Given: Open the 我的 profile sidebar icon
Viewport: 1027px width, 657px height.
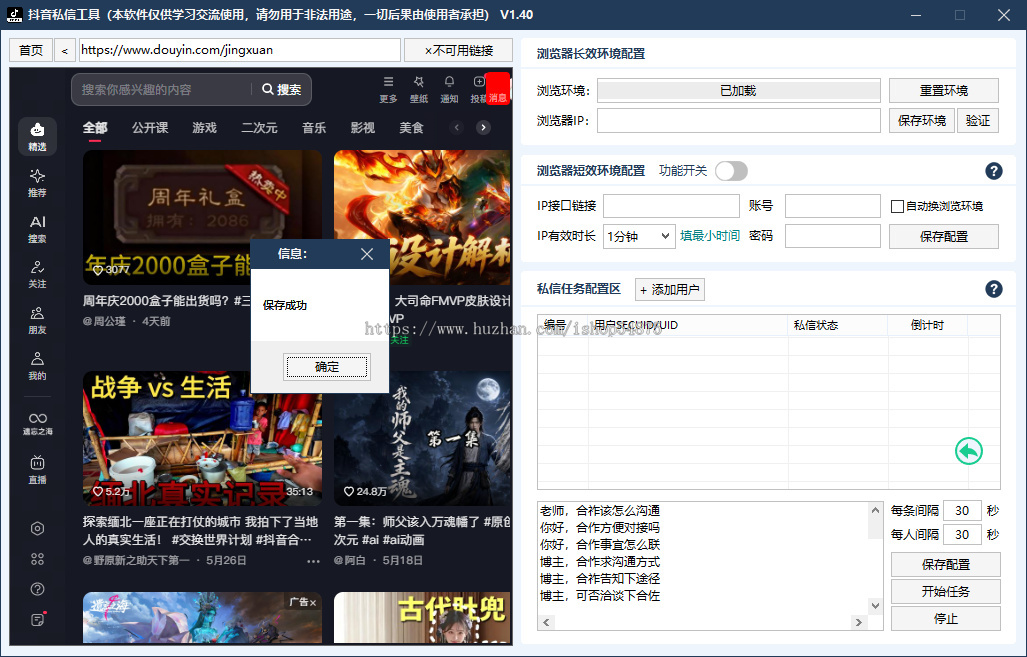Looking at the screenshot, I should [37, 366].
